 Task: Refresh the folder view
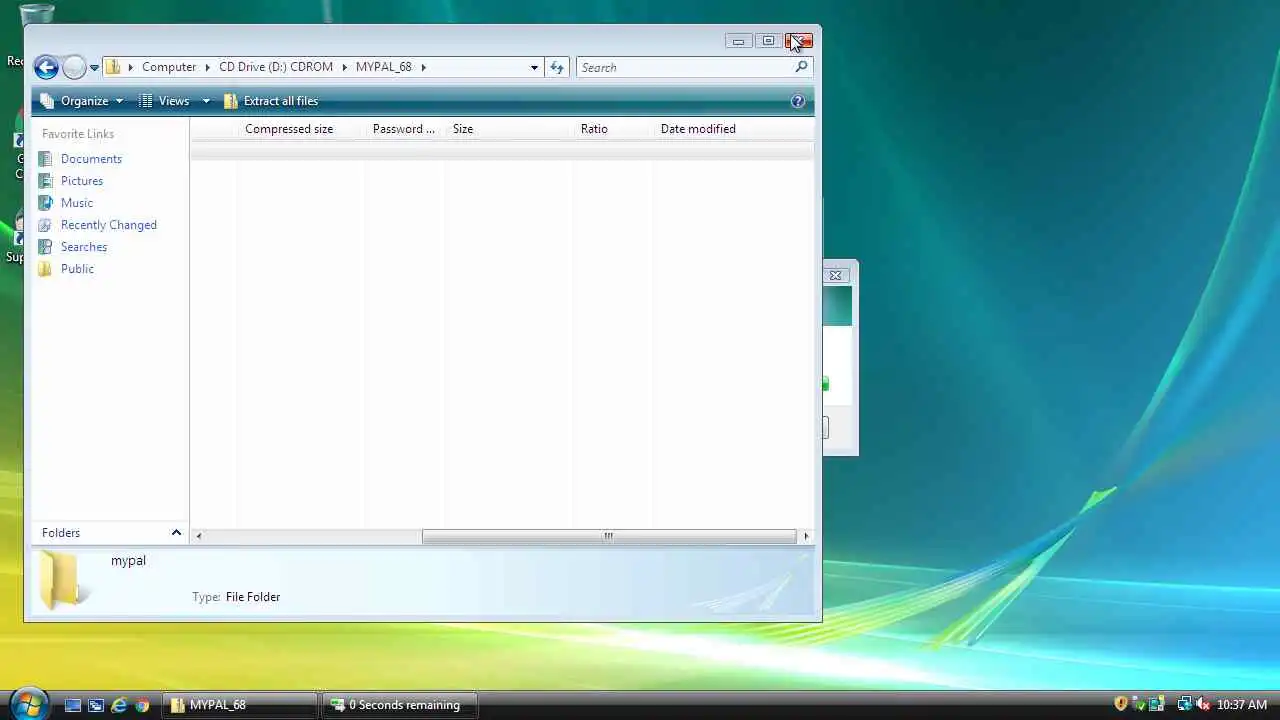click(557, 67)
